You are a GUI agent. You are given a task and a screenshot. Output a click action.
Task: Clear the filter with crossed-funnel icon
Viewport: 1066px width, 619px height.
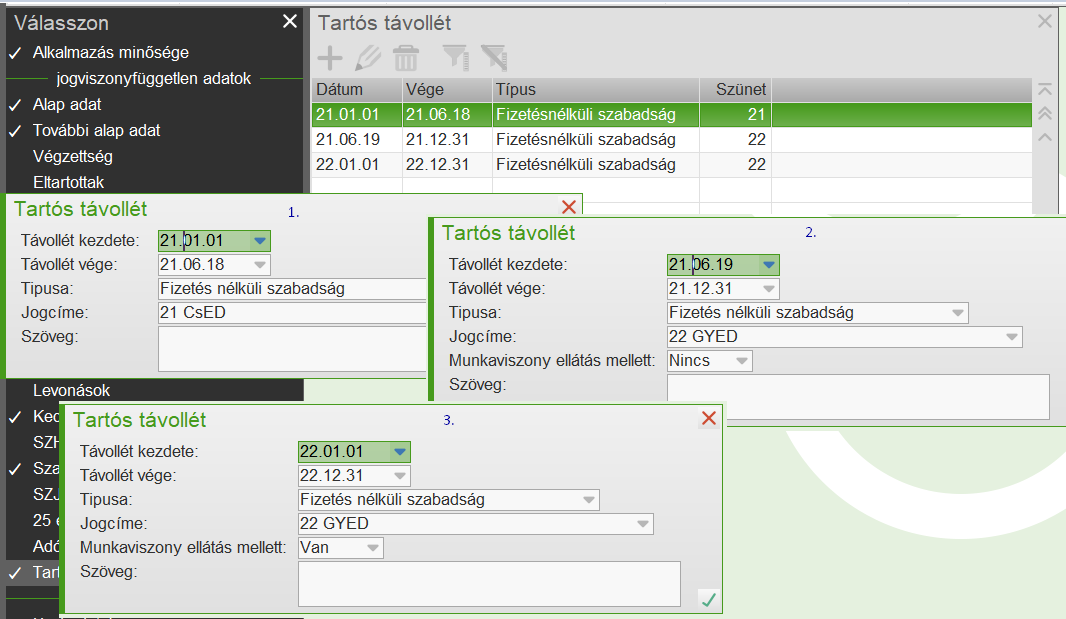click(493, 57)
